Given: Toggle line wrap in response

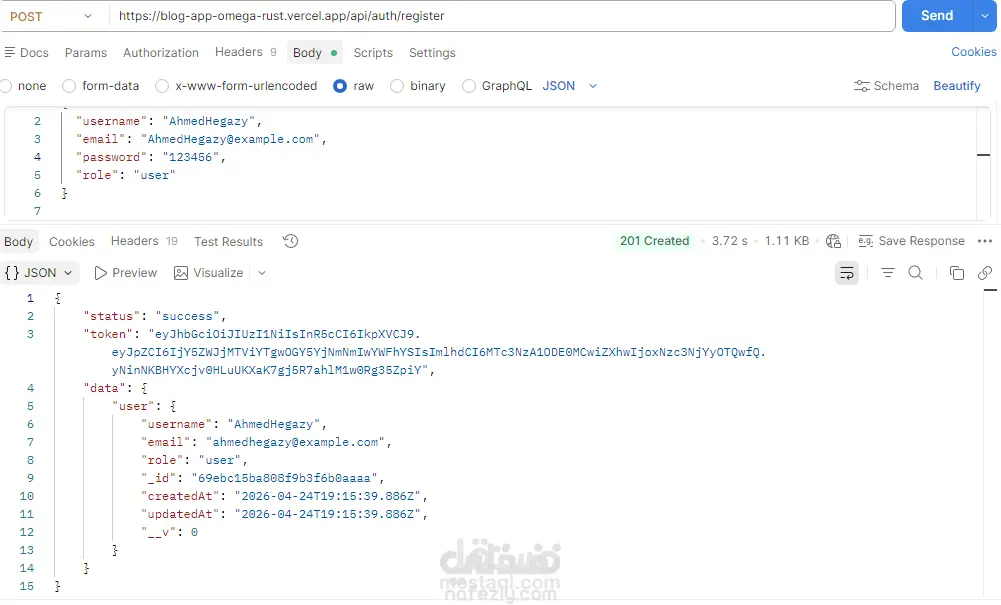Looking at the screenshot, I should click(847, 273).
